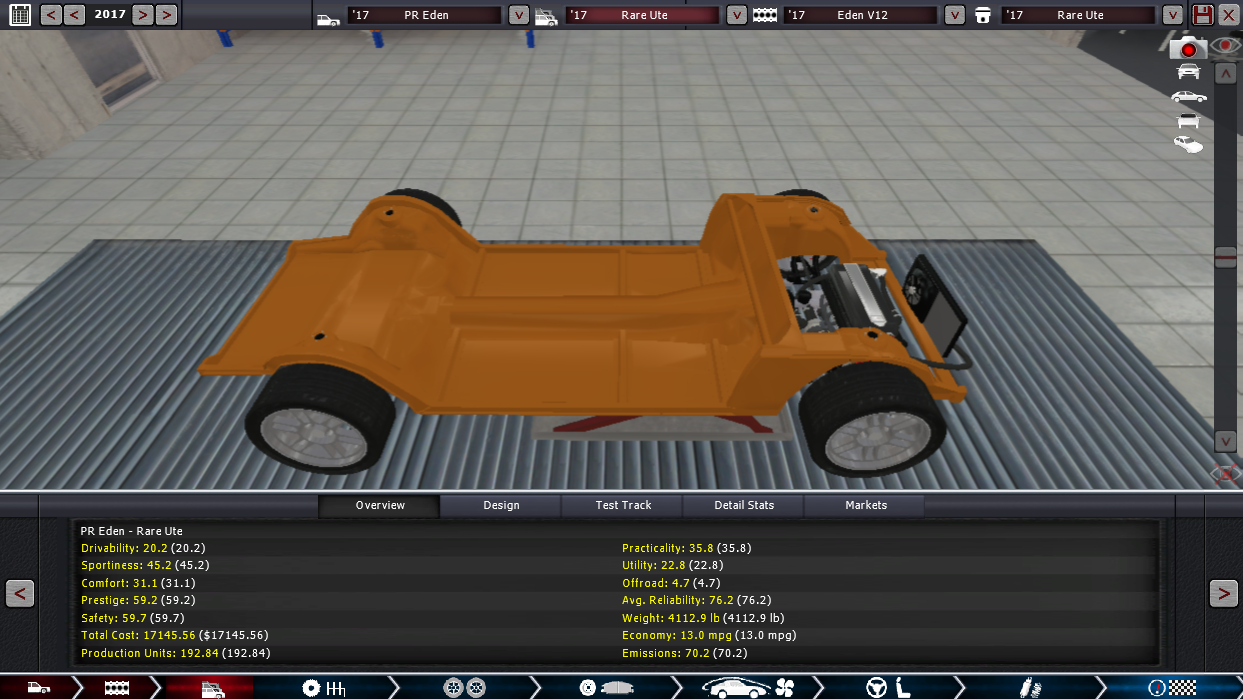
Task: Switch to the perspective car view
Action: coord(1188,145)
